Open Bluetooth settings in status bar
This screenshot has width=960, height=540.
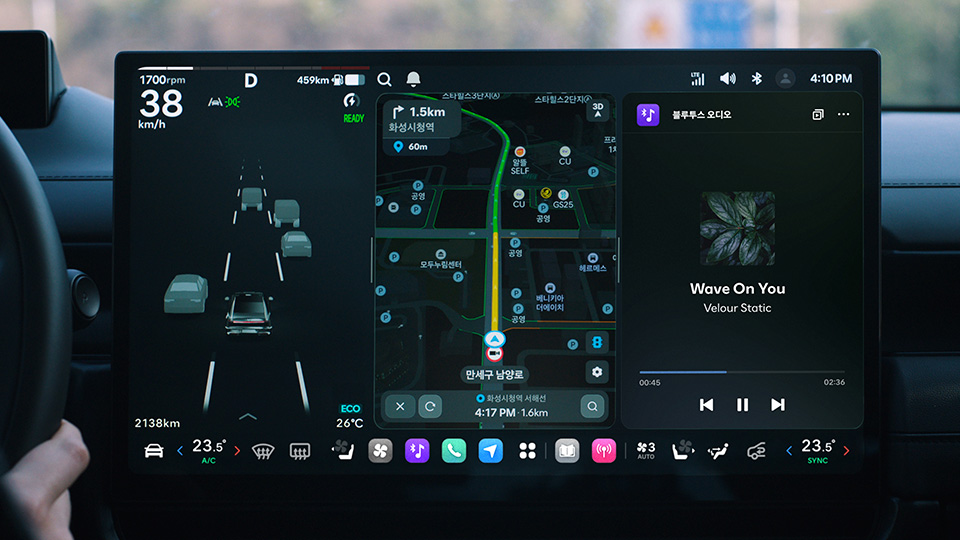tap(757, 78)
